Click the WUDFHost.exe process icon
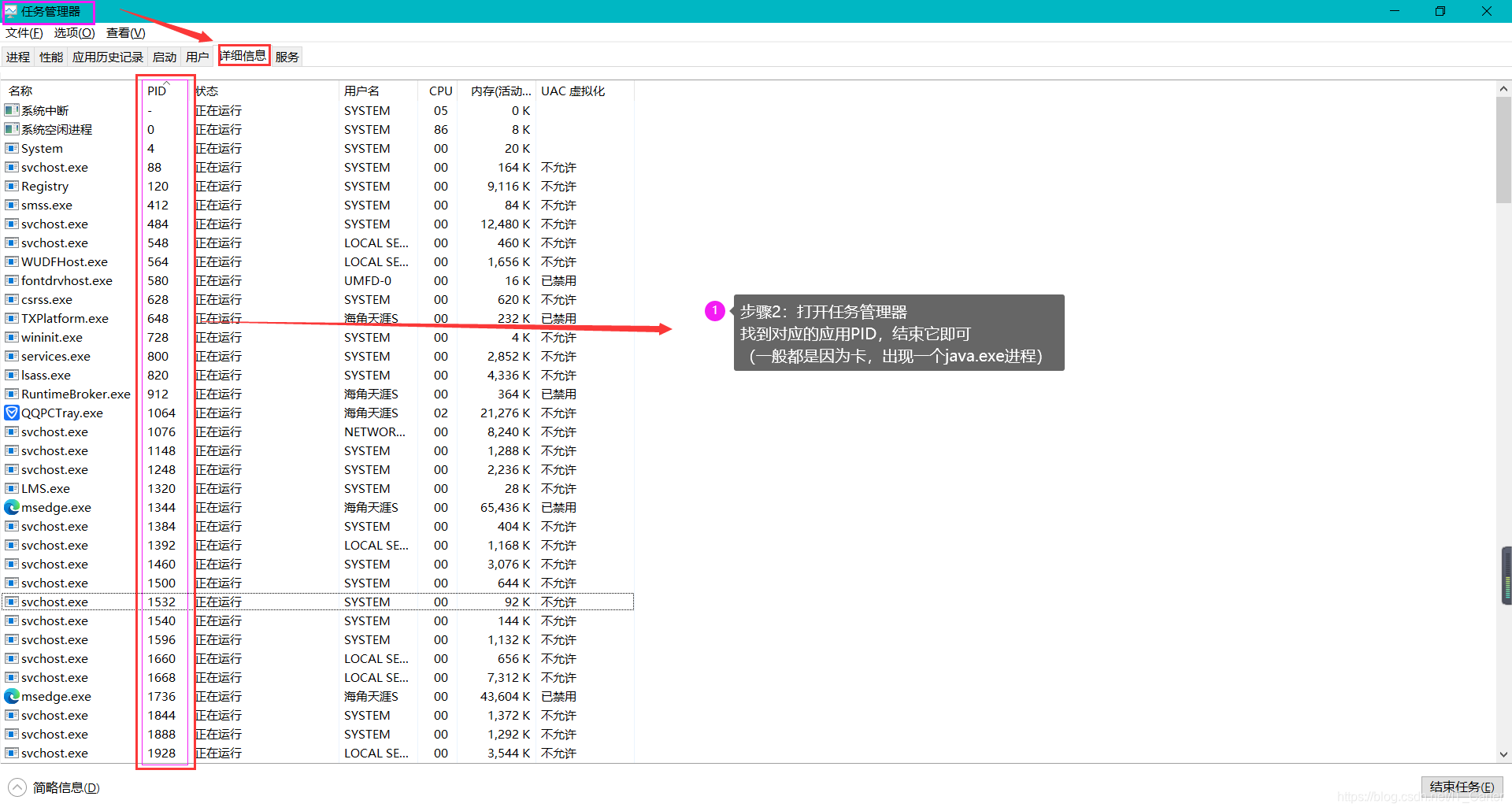Screen dimensions: 1512x811 (x=12, y=261)
